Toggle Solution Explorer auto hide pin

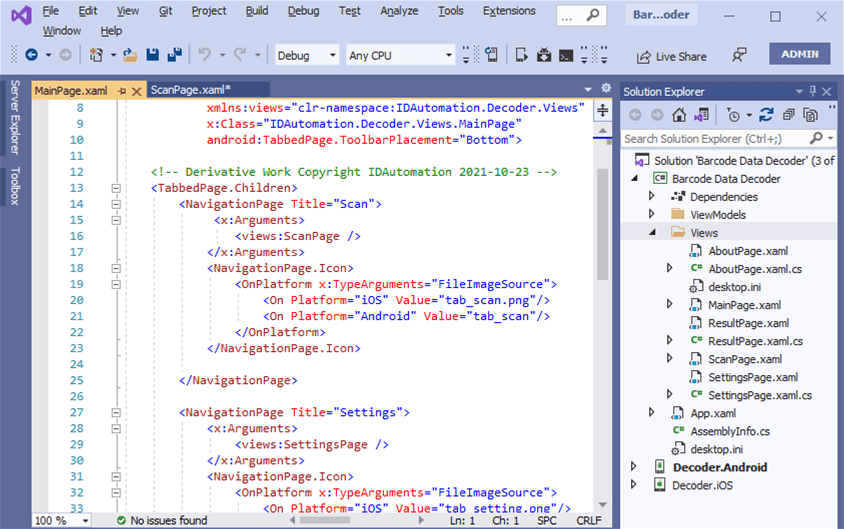click(812, 91)
